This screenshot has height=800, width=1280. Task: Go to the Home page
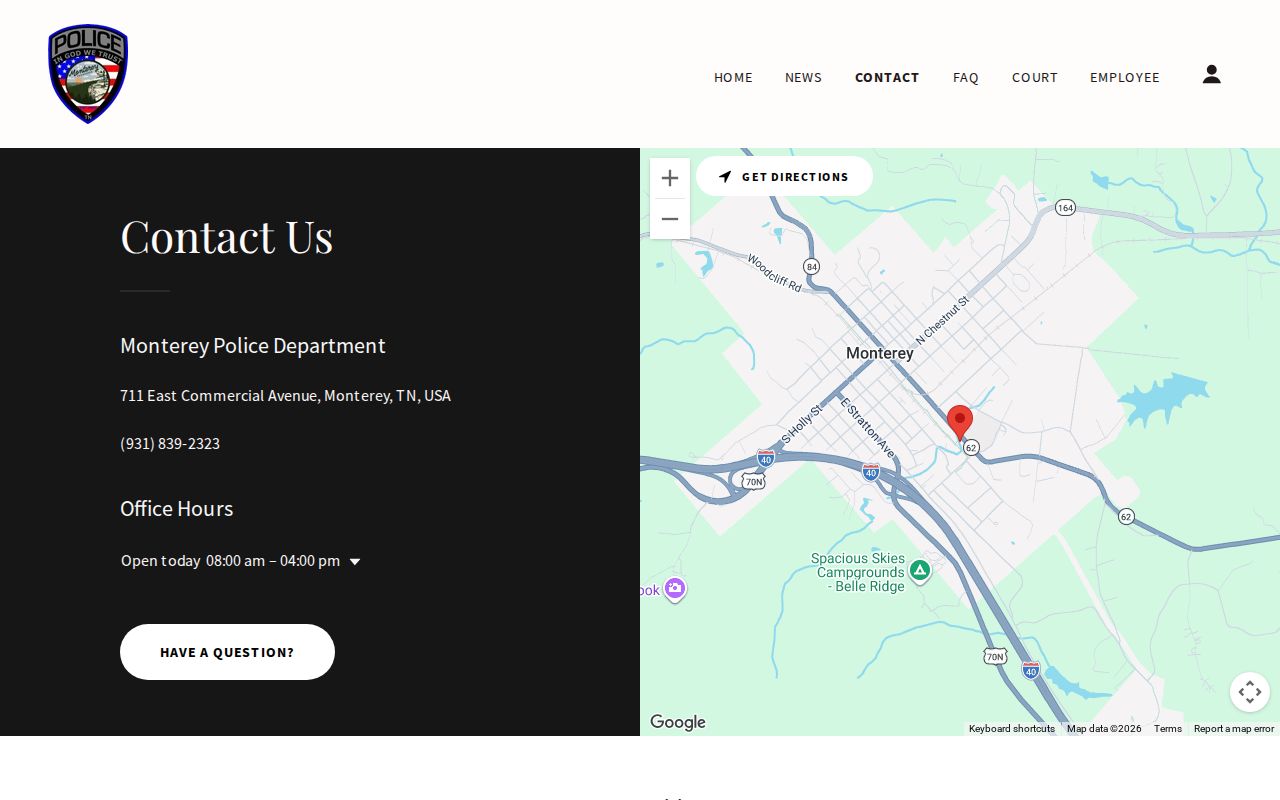[733, 77]
